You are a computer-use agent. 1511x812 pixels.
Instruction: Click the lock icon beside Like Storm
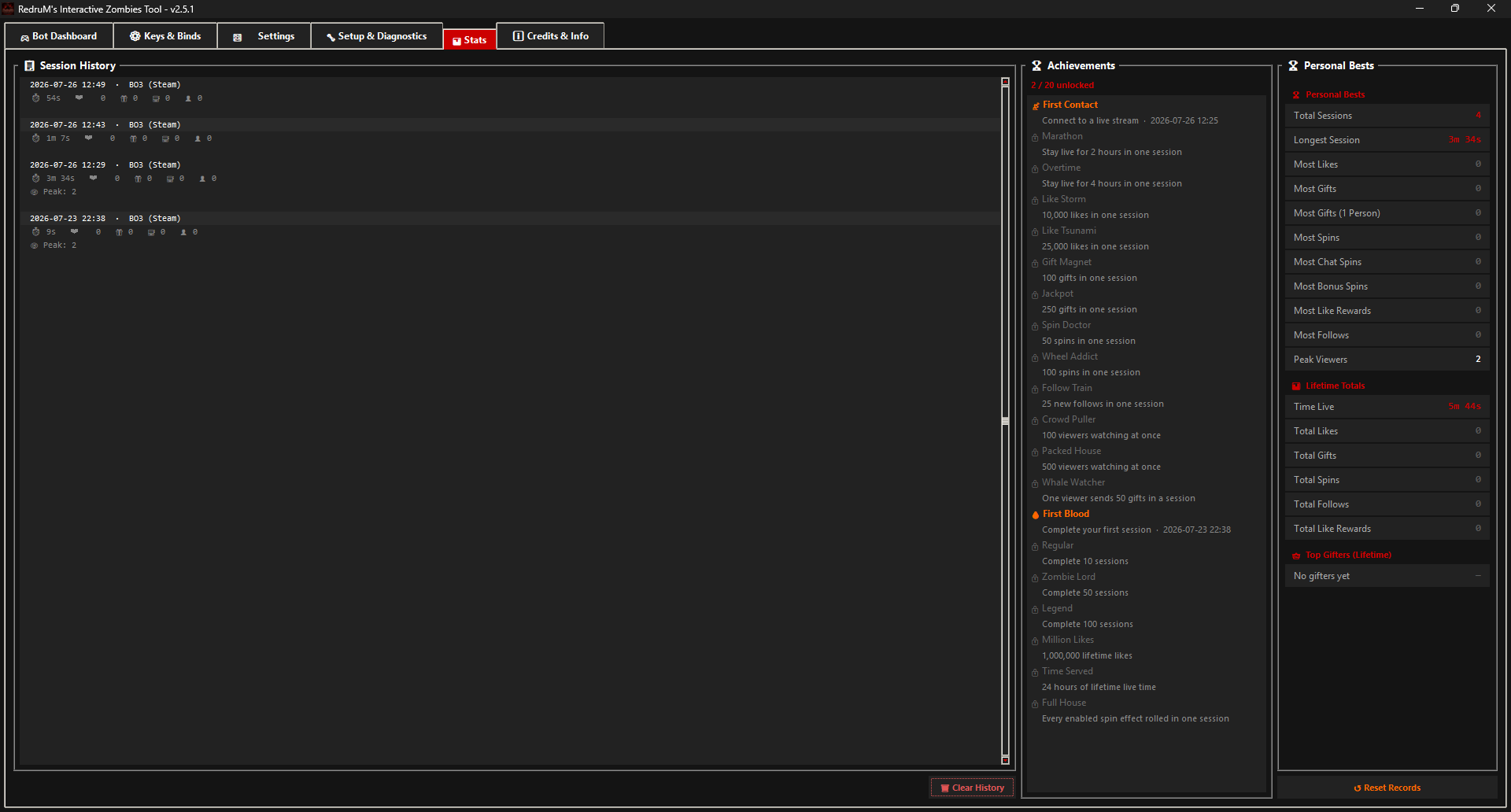pyautogui.click(x=1035, y=200)
